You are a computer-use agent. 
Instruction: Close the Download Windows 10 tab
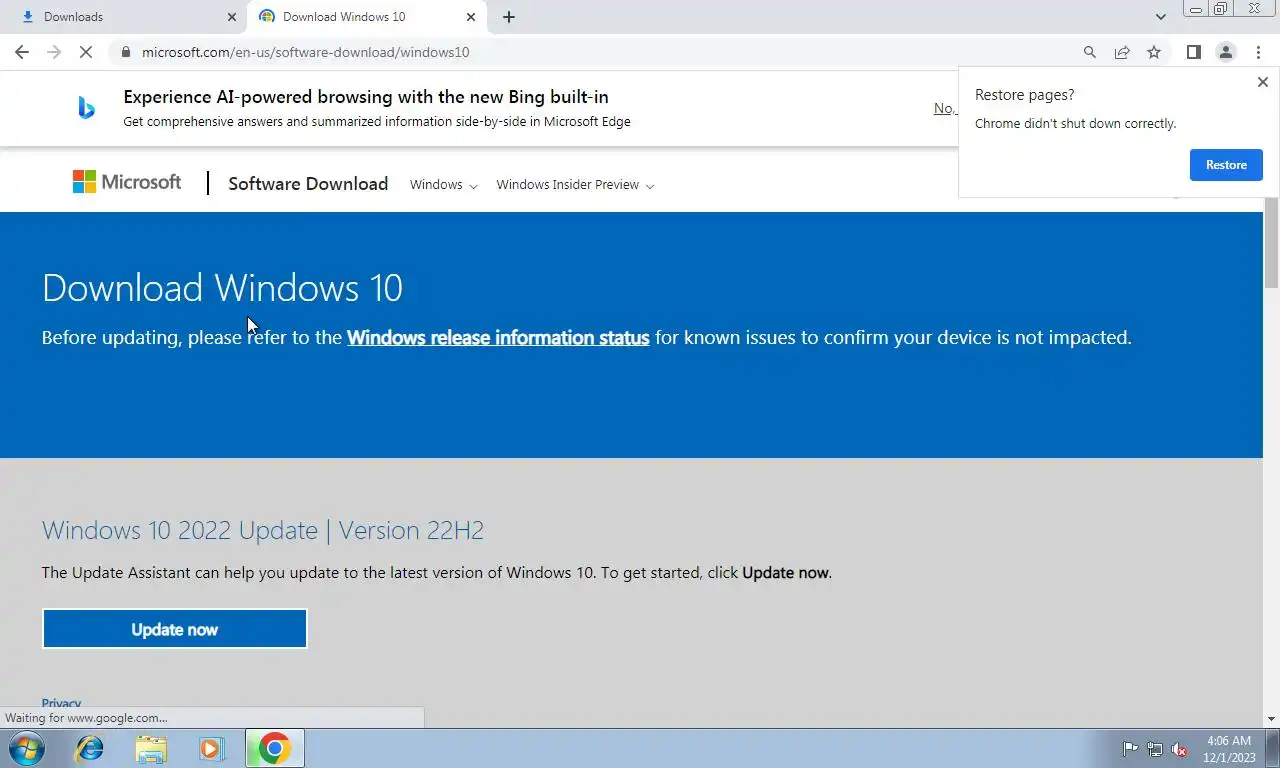click(471, 17)
